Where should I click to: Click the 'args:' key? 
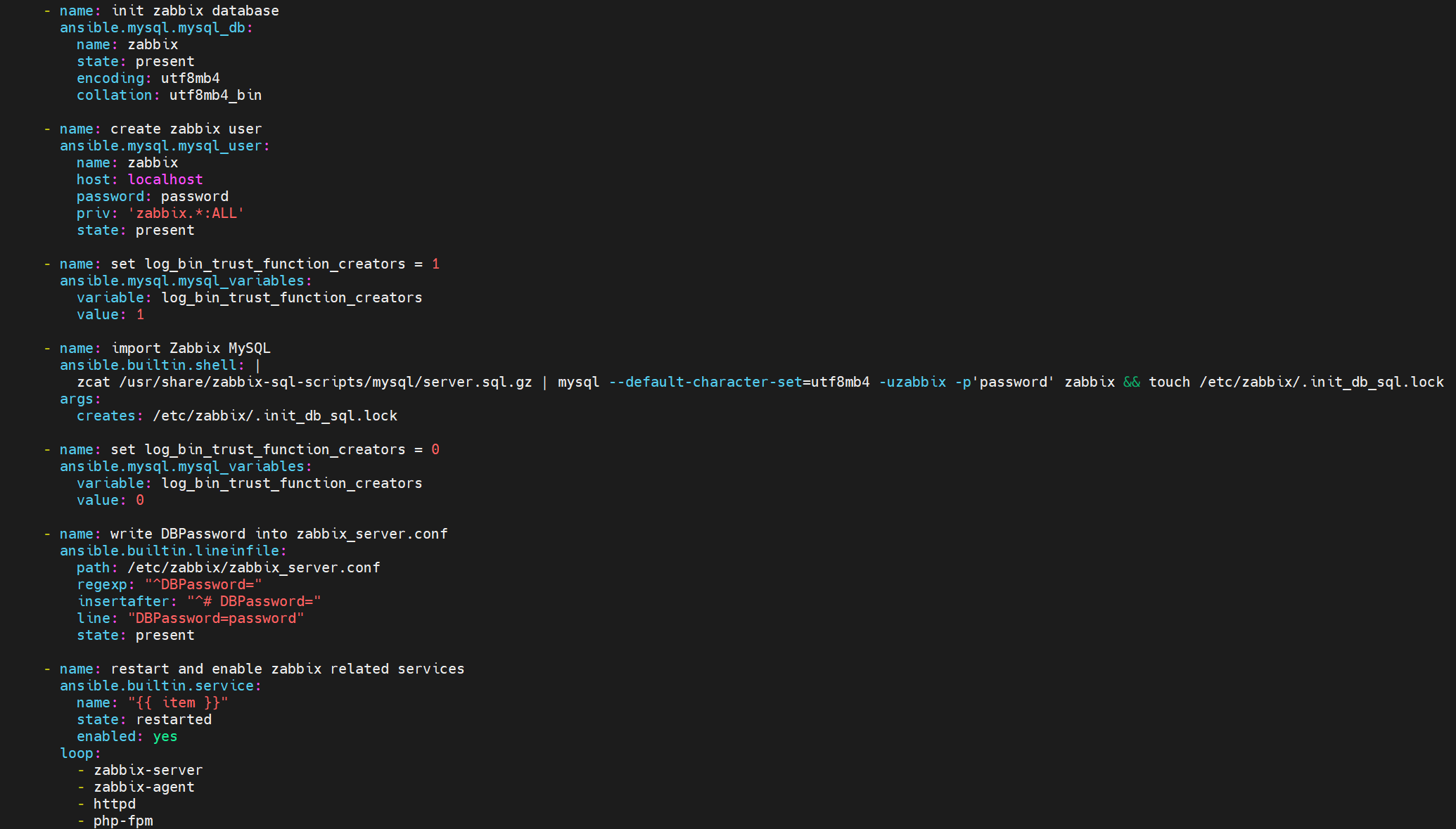coord(80,399)
